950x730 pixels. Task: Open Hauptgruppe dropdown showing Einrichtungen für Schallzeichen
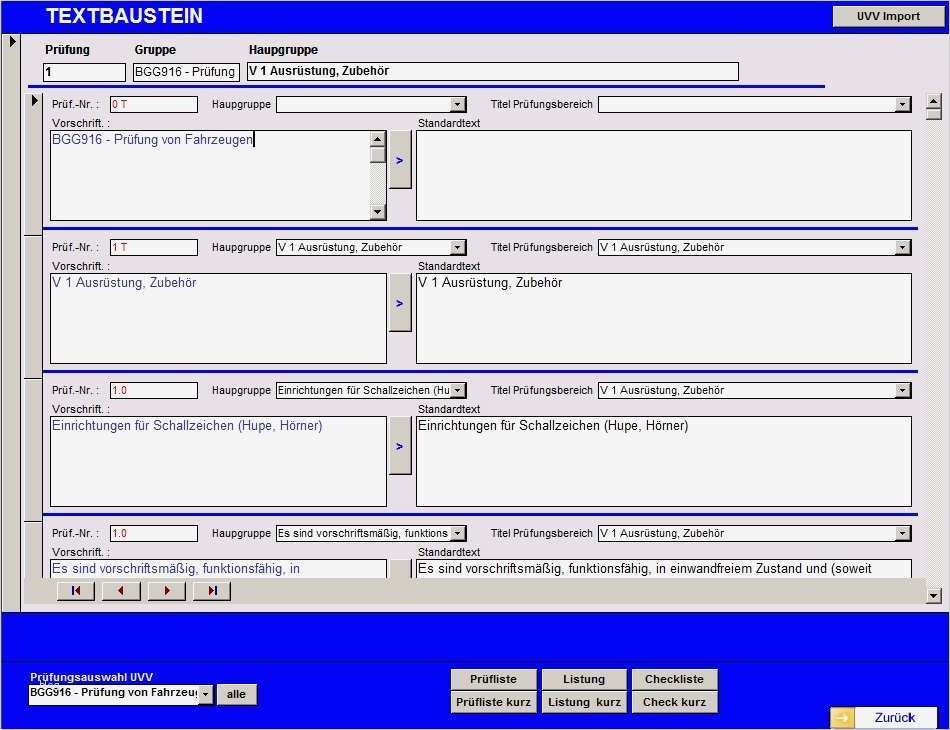(x=459, y=390)
